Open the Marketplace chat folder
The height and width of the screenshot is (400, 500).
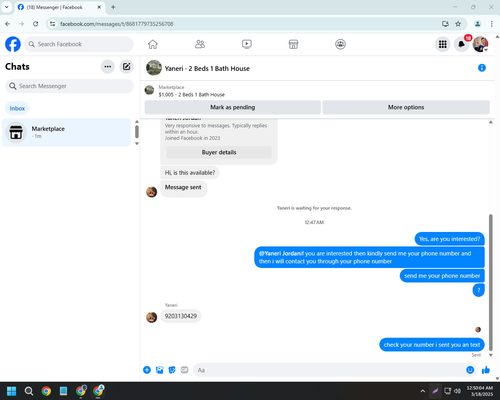(67, 132)
